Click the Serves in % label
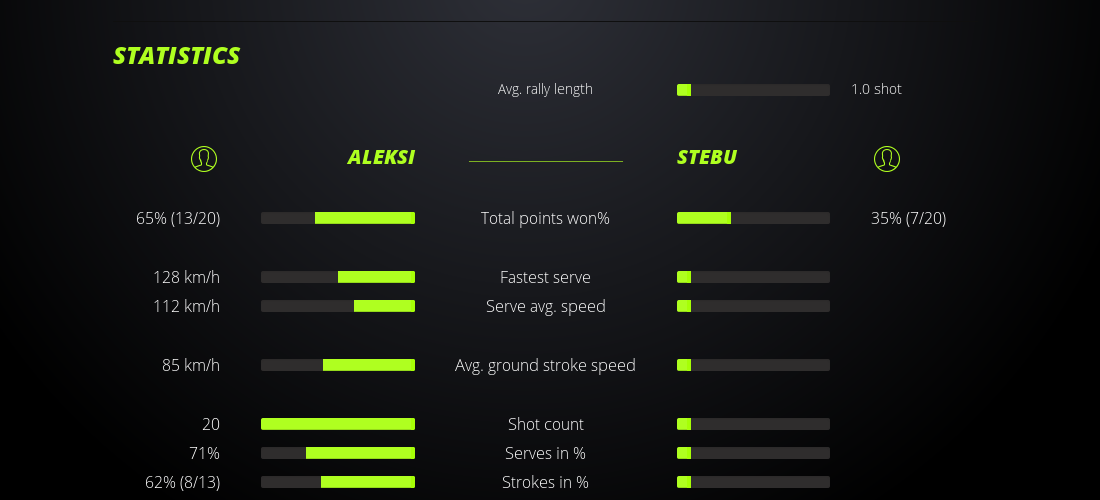 [545, 453]
